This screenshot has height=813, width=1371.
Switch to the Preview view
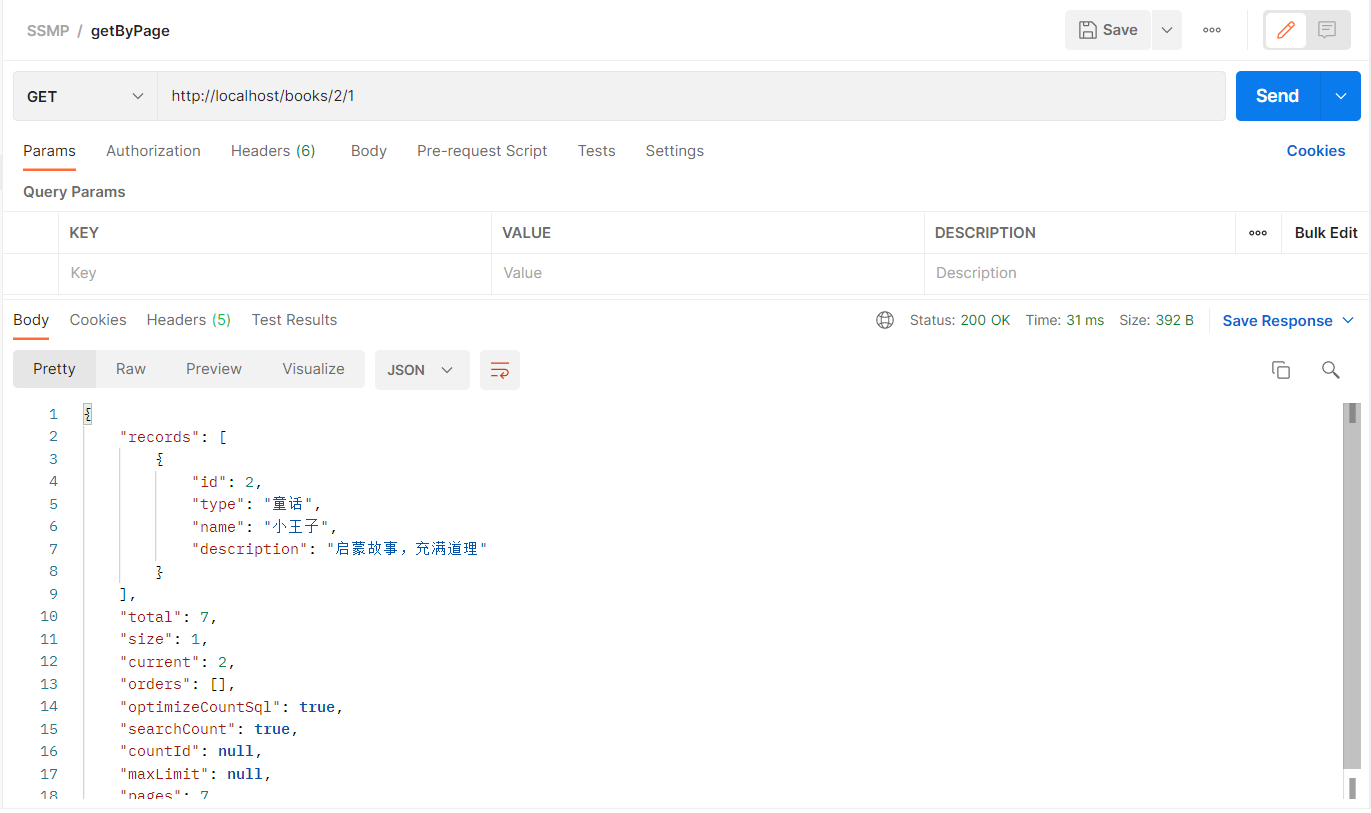pyautogui.click(x=214, y=369)
